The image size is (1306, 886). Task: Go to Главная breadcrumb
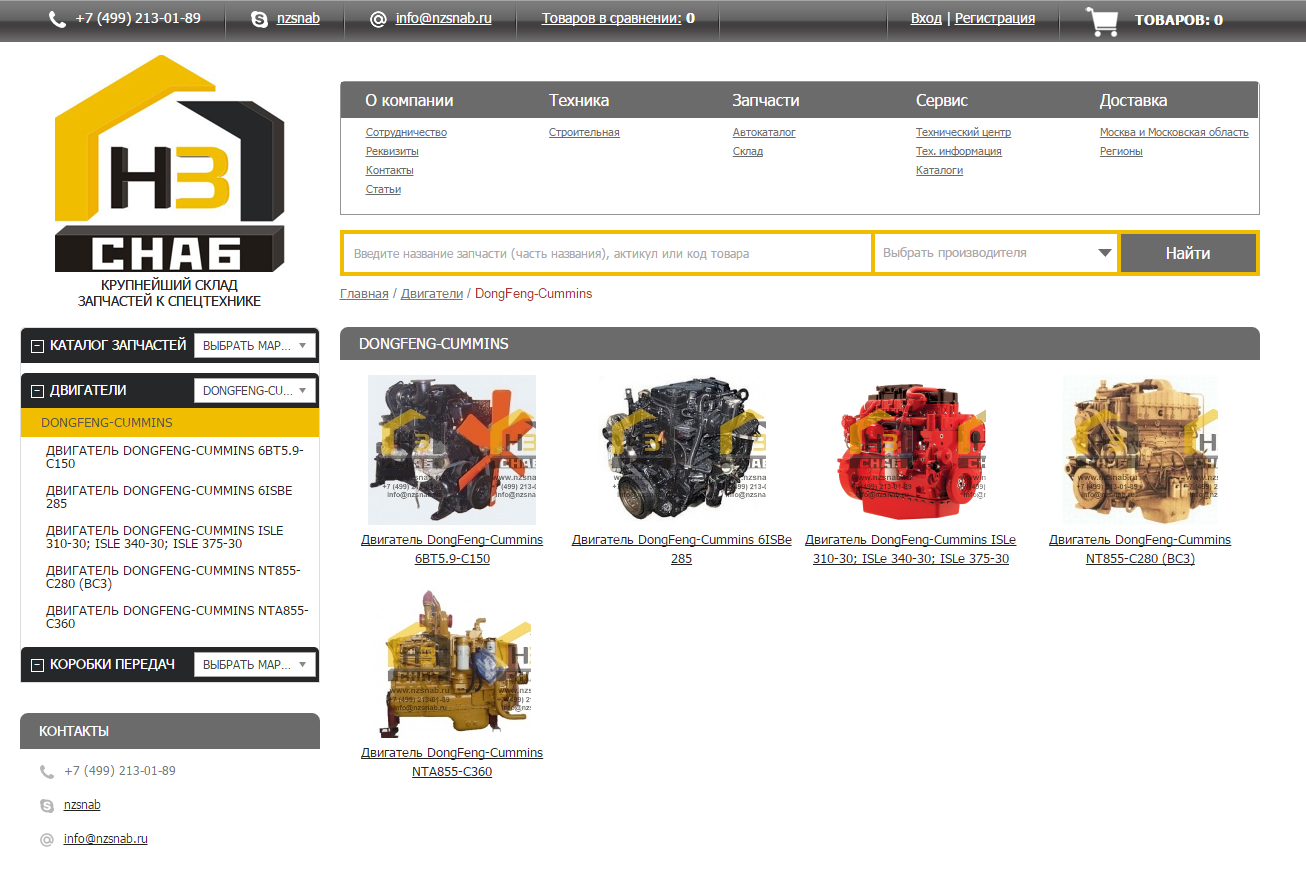point(364,293)
